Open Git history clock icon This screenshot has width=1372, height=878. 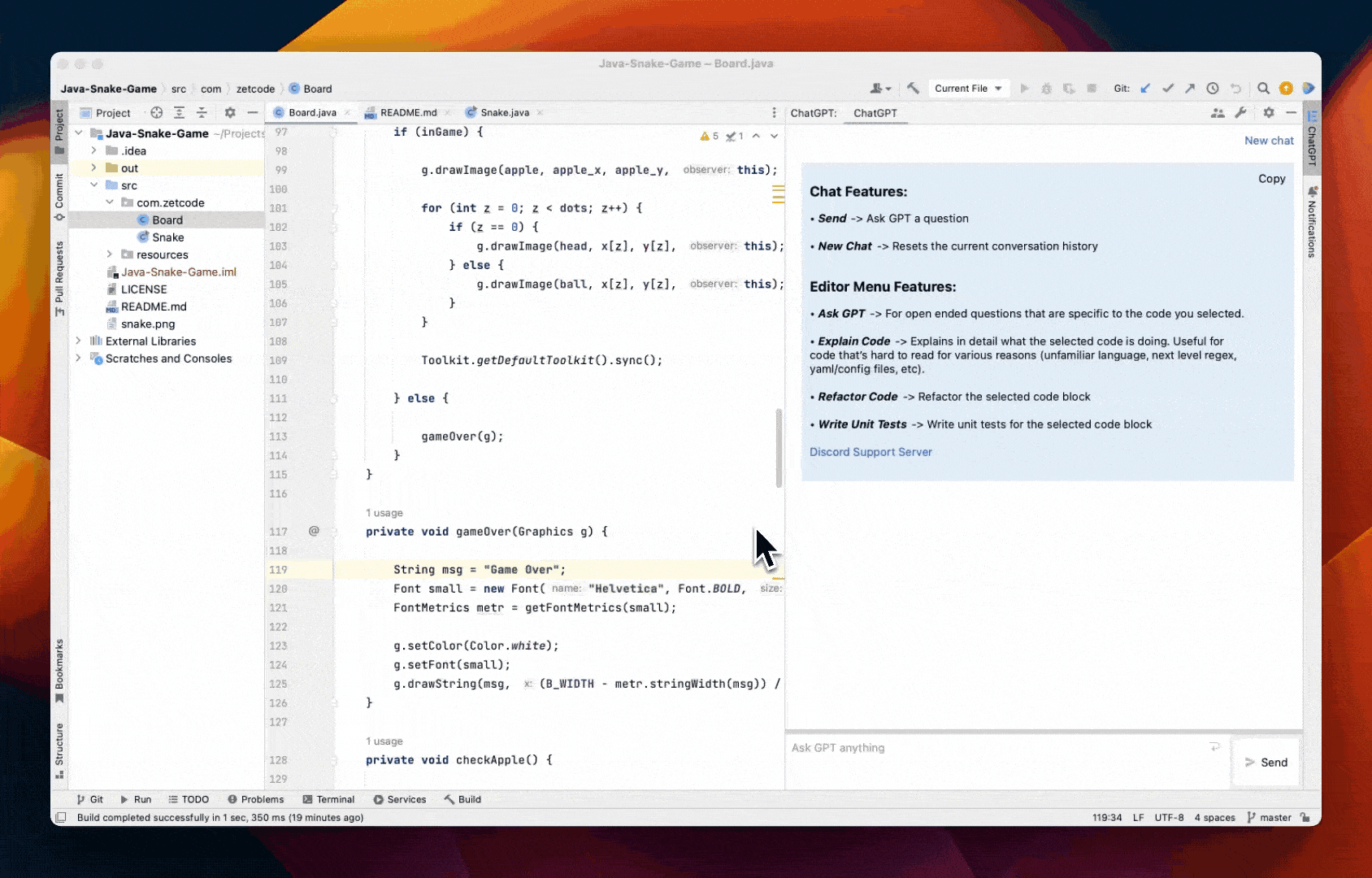[1213, 89]
